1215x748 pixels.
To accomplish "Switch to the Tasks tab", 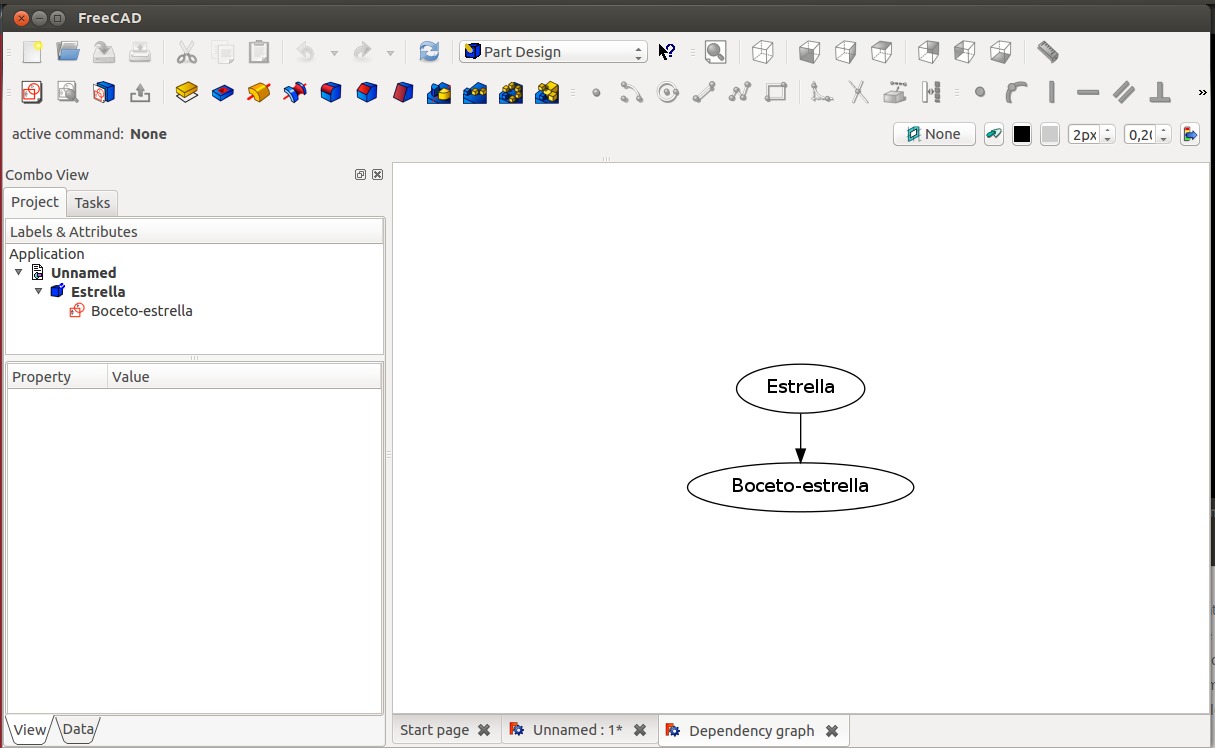I will point(92,203).
